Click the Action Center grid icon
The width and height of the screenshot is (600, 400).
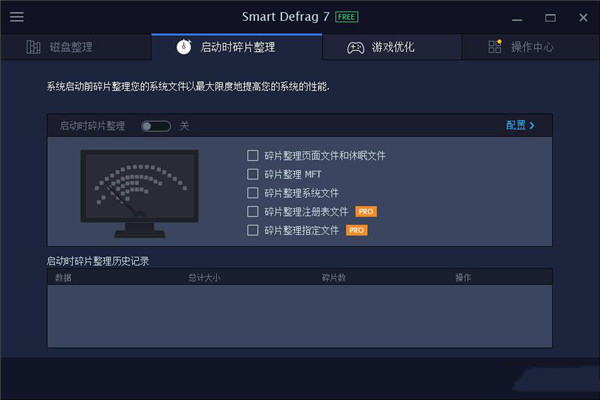coord(494,47)
